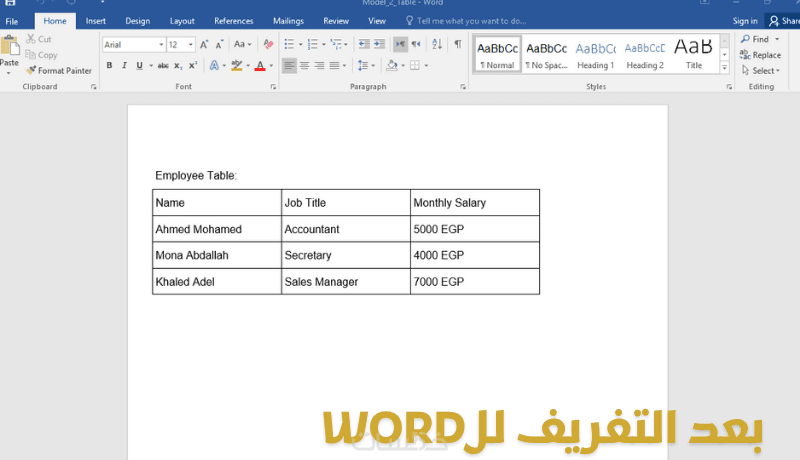Apply the No Spacing style
The width and height of the screenshot is (800, 460).
(x=546, y=55)
